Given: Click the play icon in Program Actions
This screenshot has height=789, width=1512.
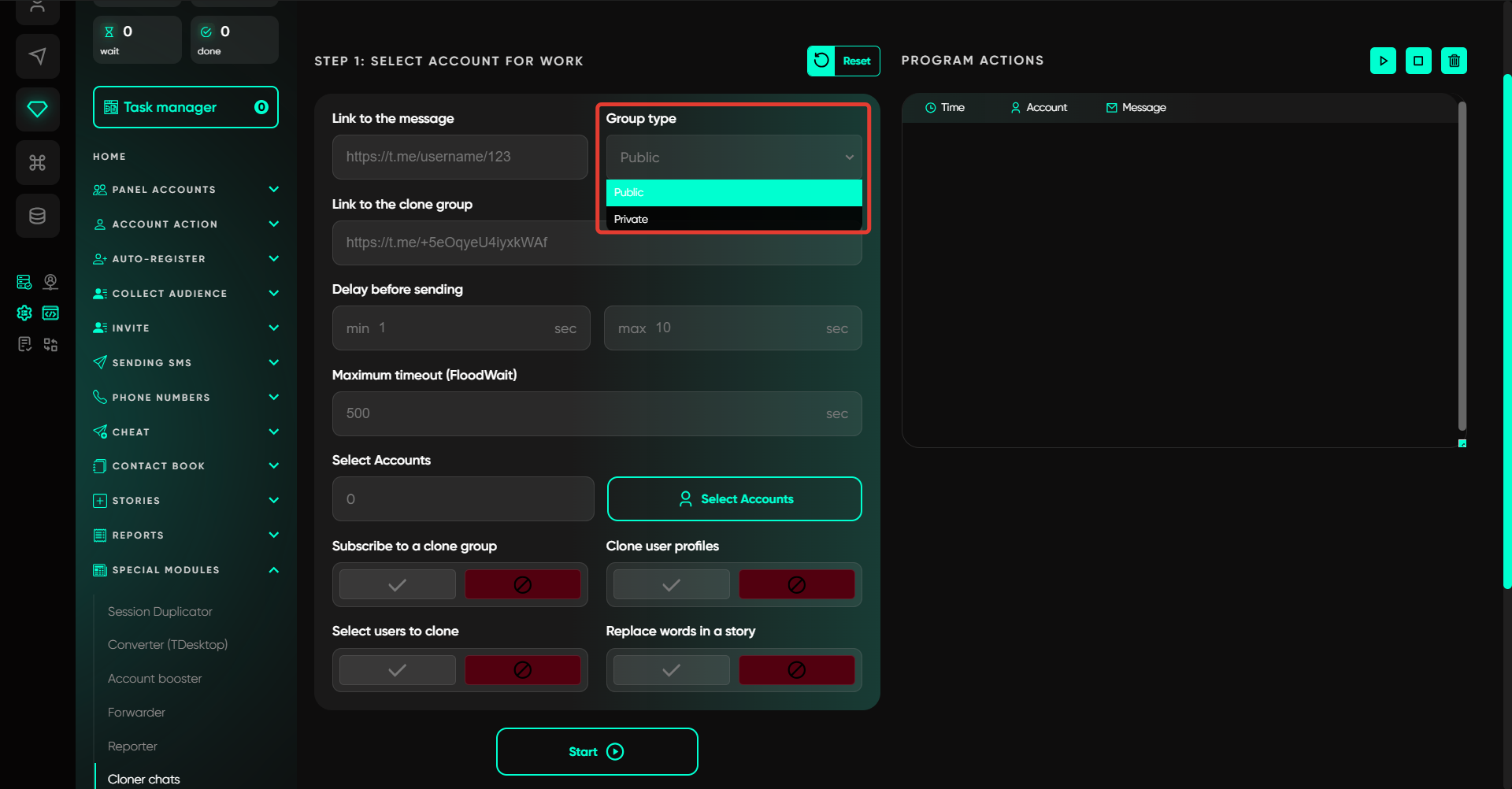Looking at the screenshot, I should coord(1383,61).
